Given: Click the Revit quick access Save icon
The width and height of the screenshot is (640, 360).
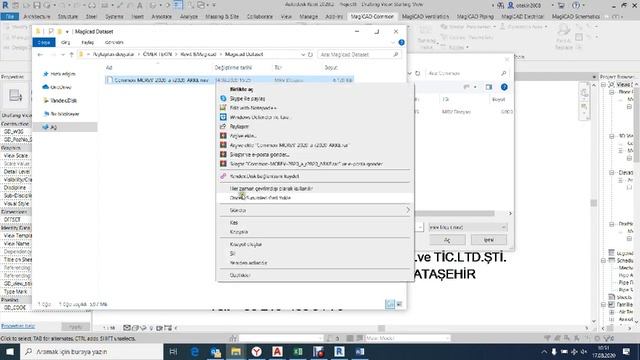Looking at the screenshot, I should pyautogui.click(x=37, y=5).
